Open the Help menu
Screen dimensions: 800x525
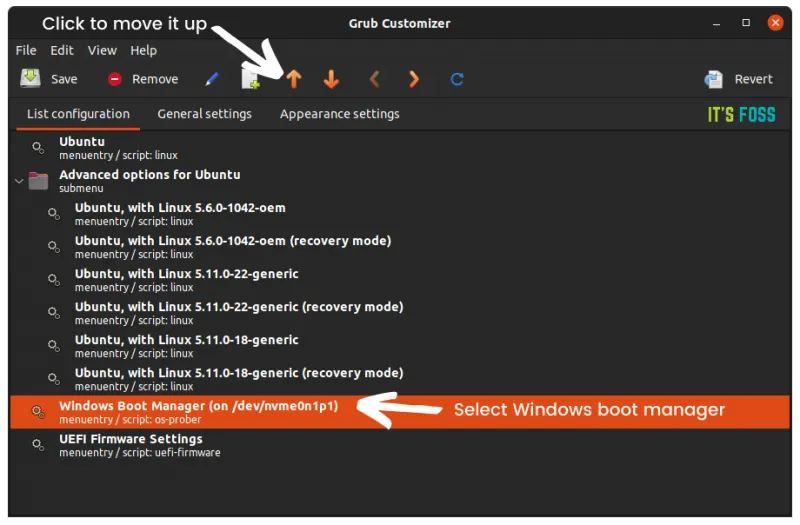(143, 50)
